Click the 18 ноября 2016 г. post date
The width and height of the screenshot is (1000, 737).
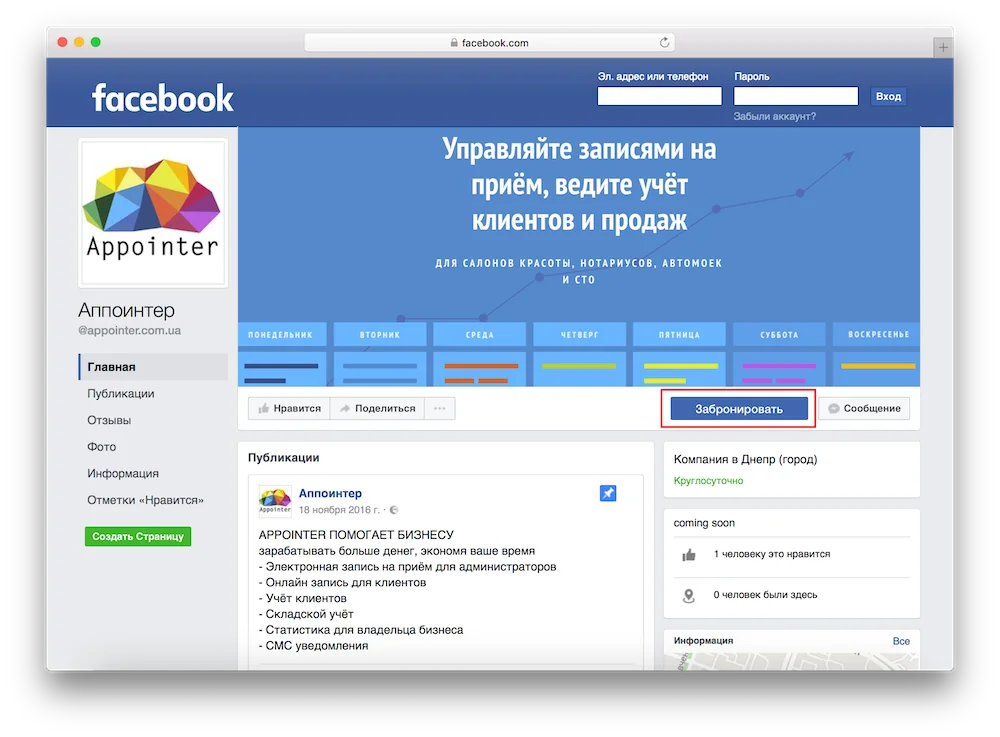coord(339,510)
